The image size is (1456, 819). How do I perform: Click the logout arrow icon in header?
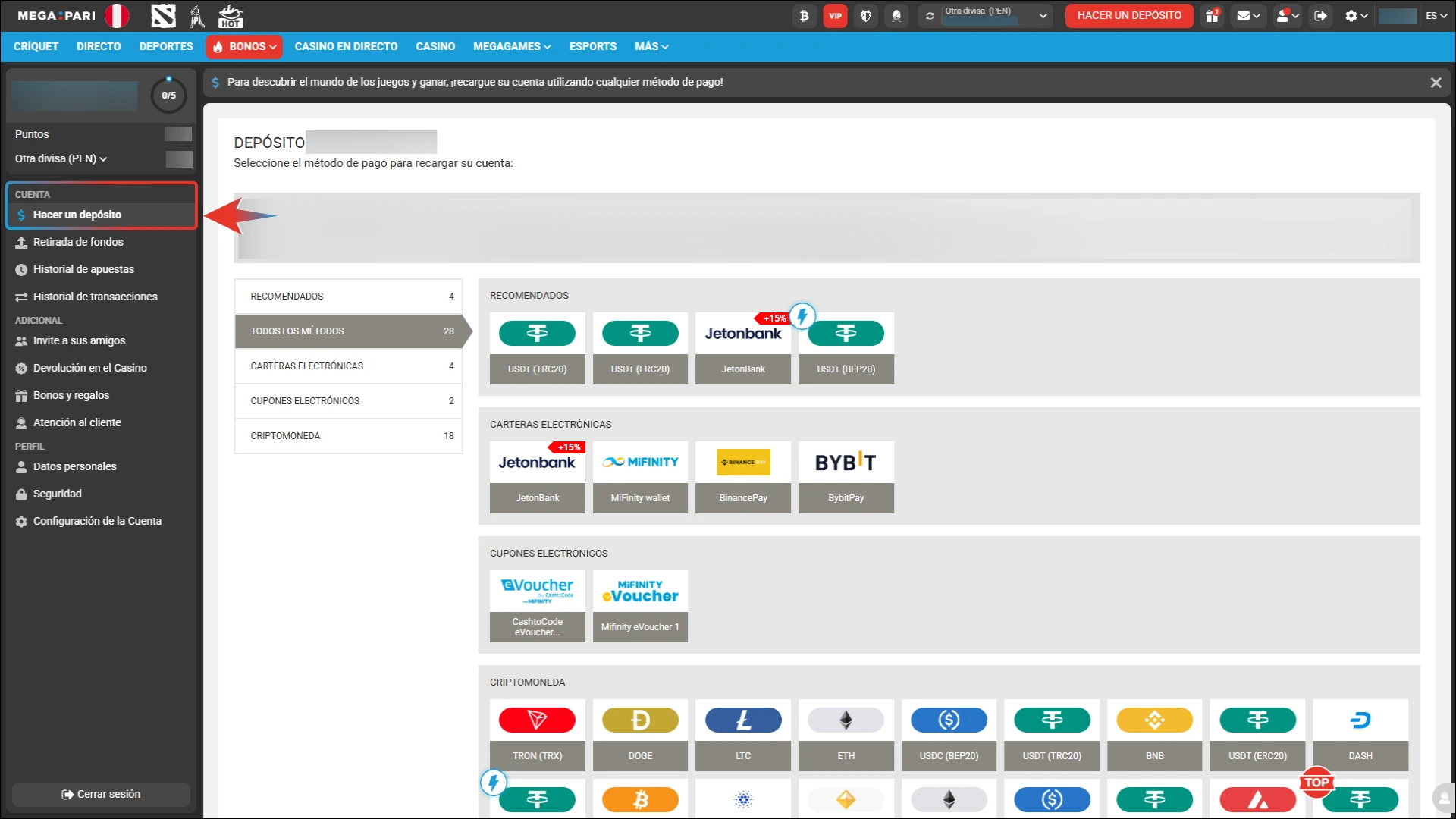tap(1320, 15)
